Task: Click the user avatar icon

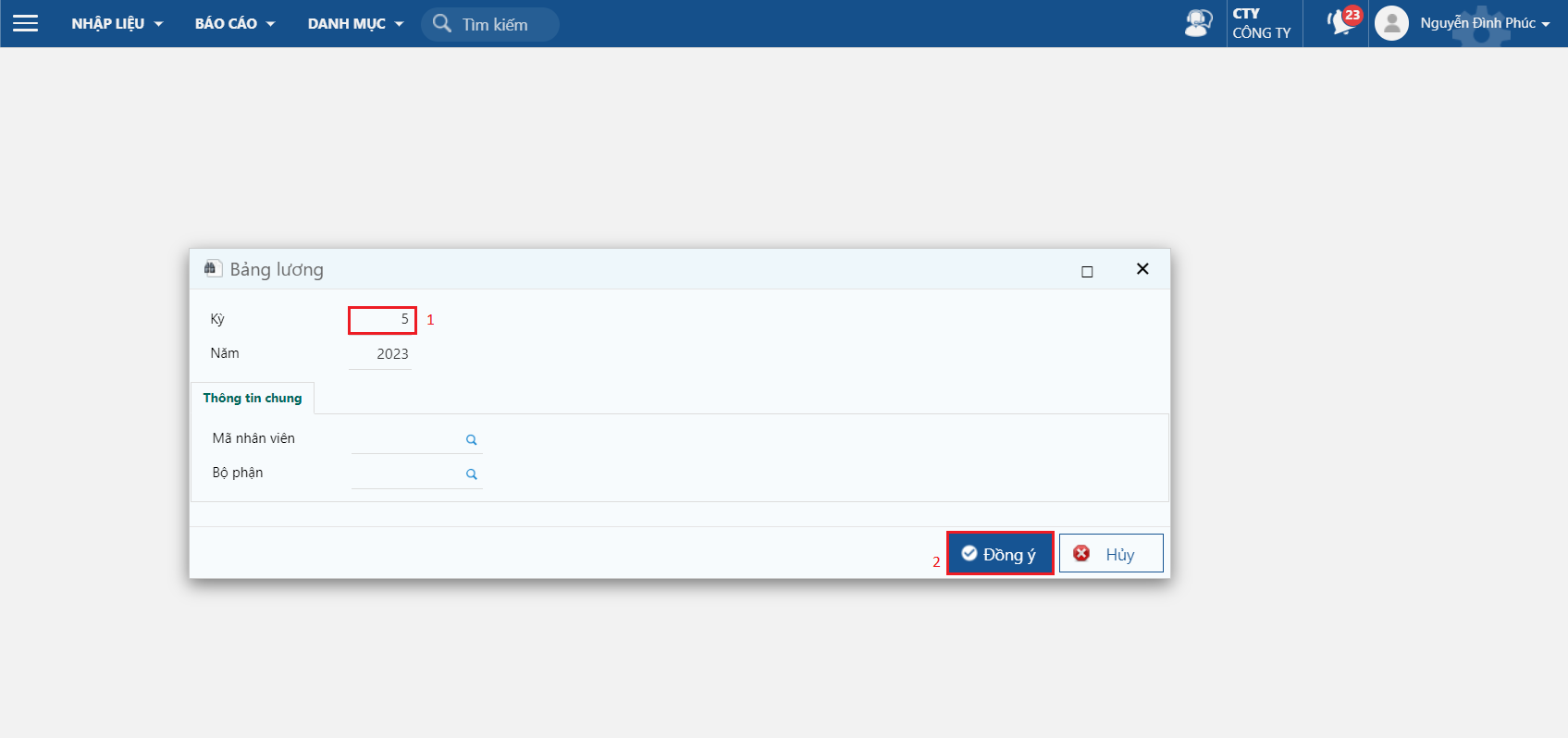Action: pyautogui.click(x=1391, y=23)
